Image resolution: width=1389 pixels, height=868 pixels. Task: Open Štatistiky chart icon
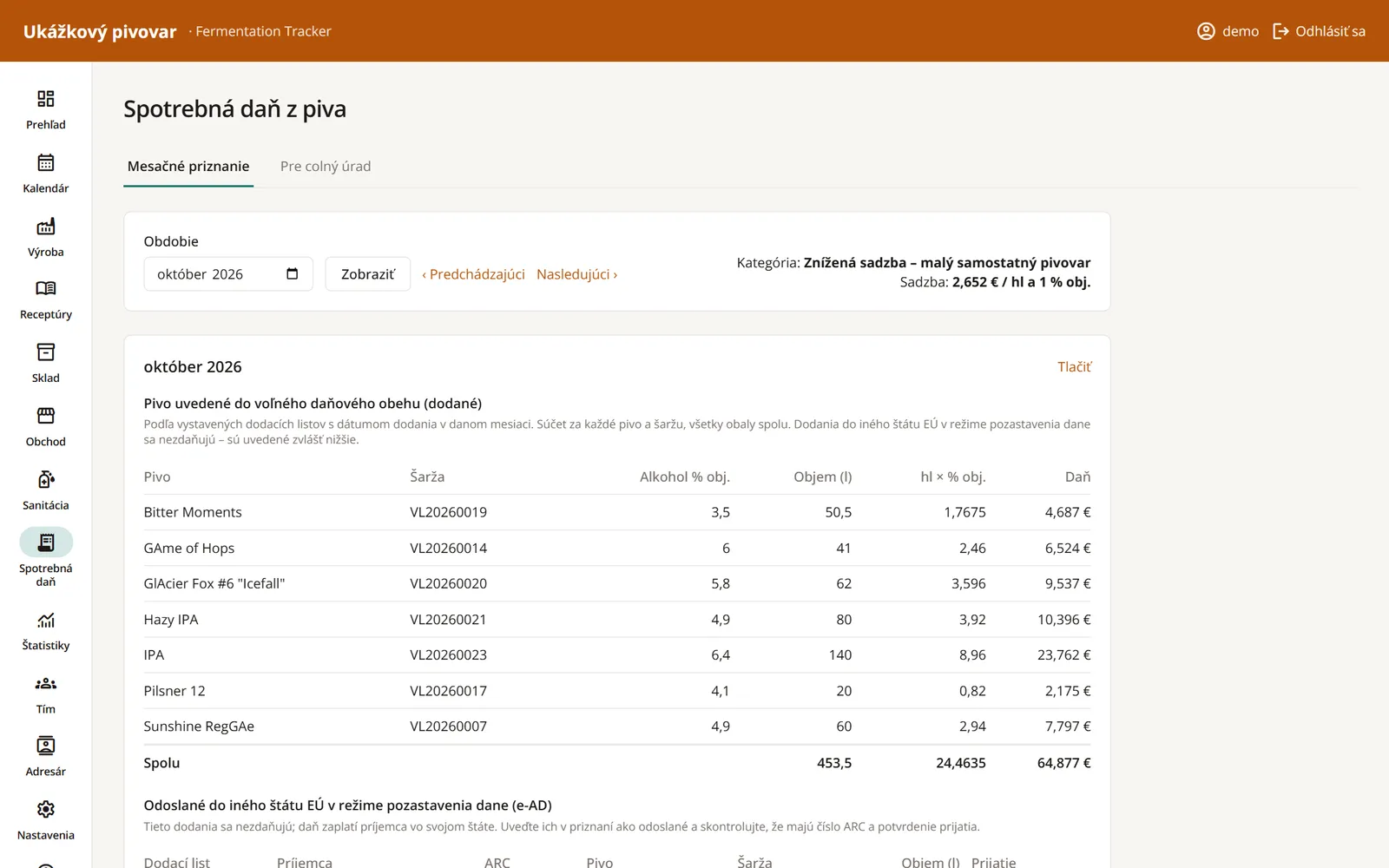click(46, 620)
